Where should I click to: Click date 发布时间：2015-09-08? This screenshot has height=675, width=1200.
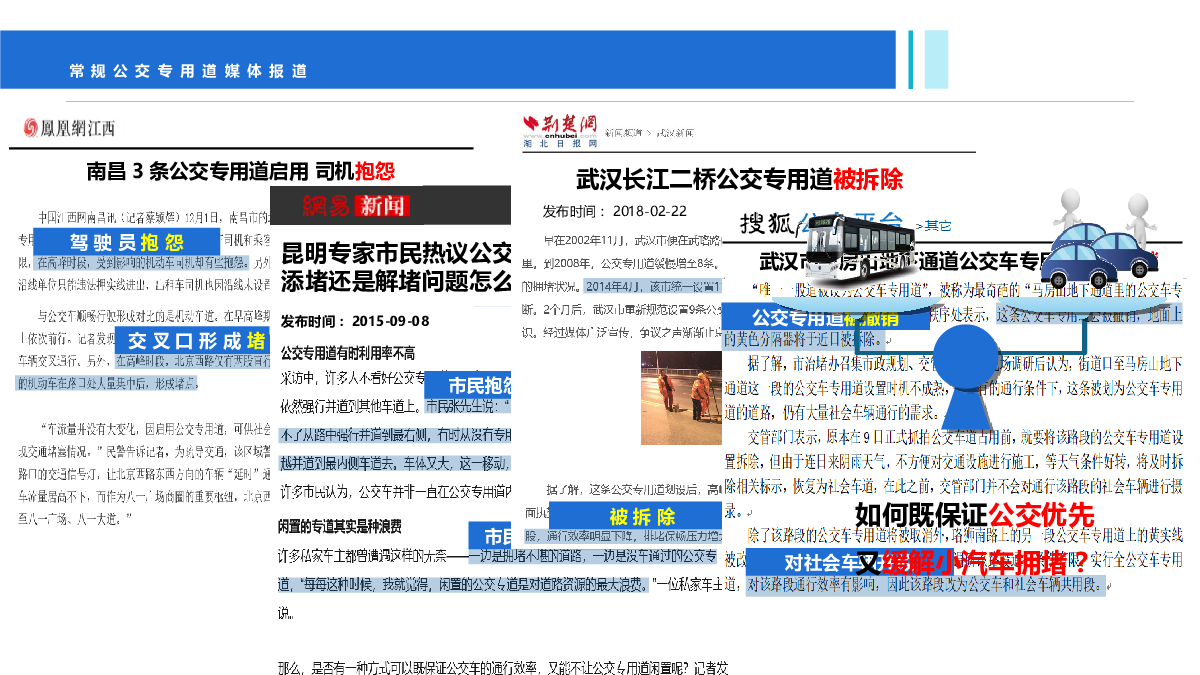tap(355, 322)
